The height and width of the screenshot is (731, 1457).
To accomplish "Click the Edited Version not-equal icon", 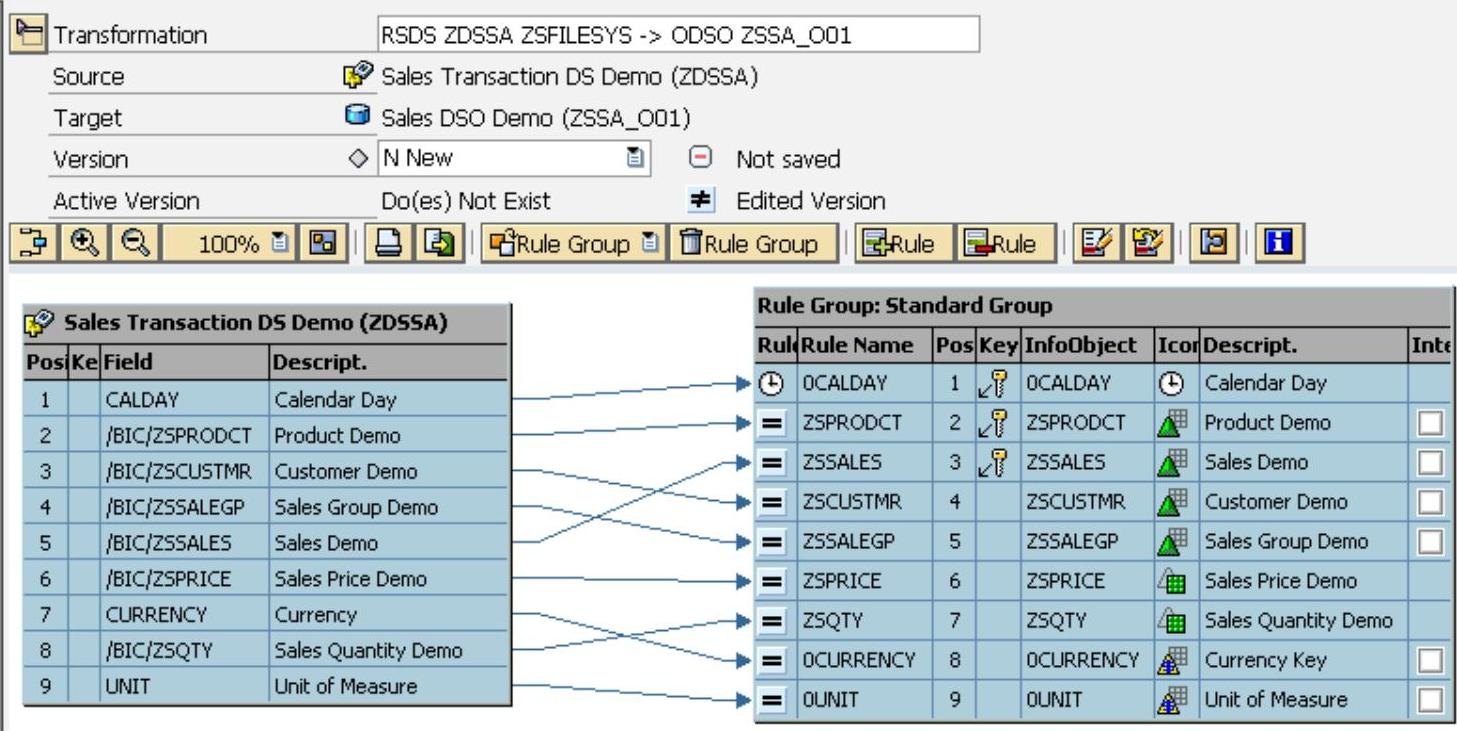I will 701,200.
